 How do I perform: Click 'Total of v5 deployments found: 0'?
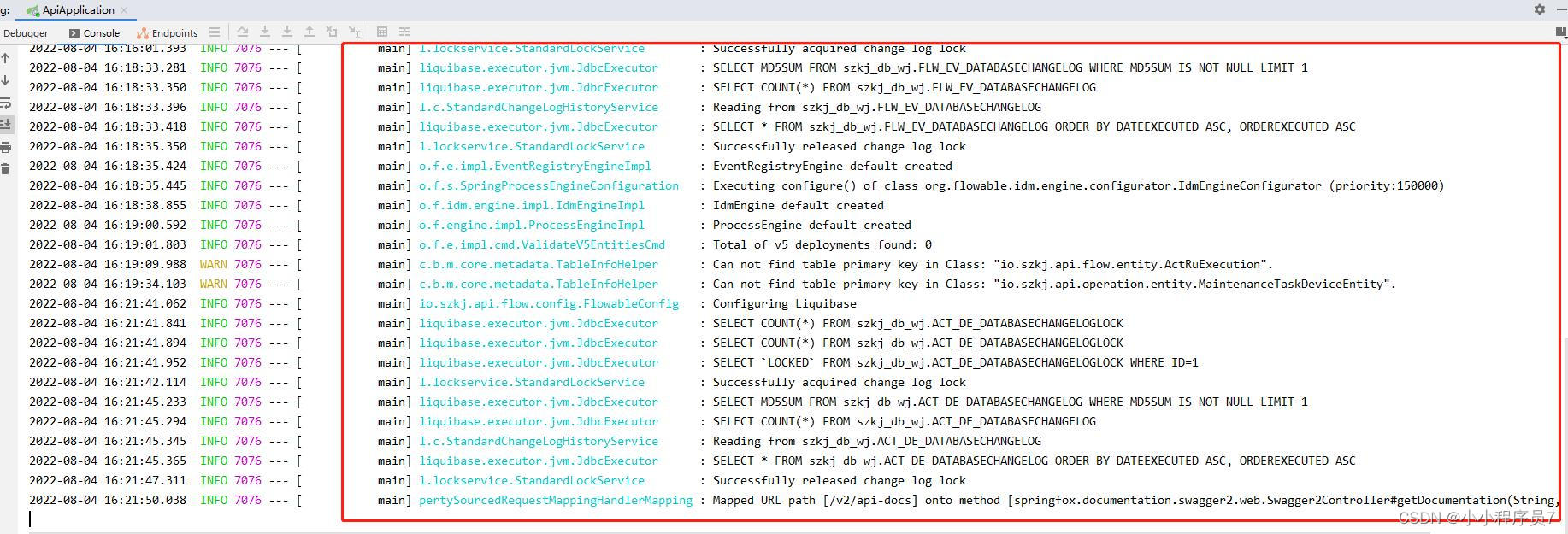[822, 244]
